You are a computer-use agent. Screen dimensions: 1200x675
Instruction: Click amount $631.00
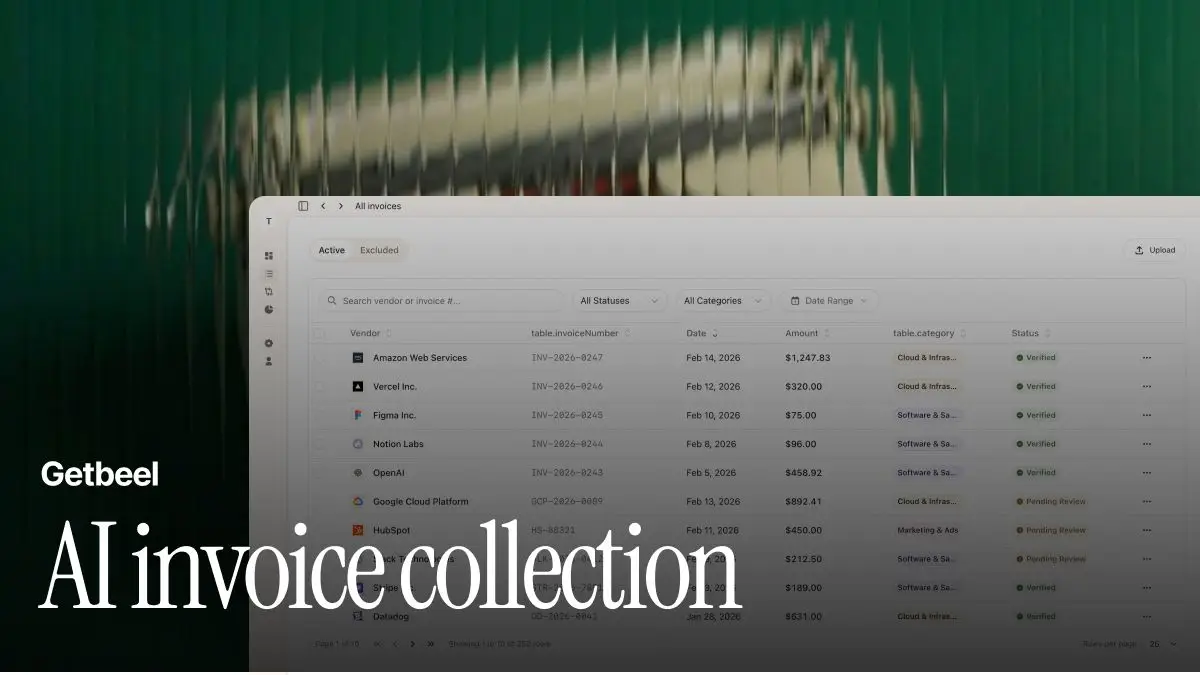803,617
